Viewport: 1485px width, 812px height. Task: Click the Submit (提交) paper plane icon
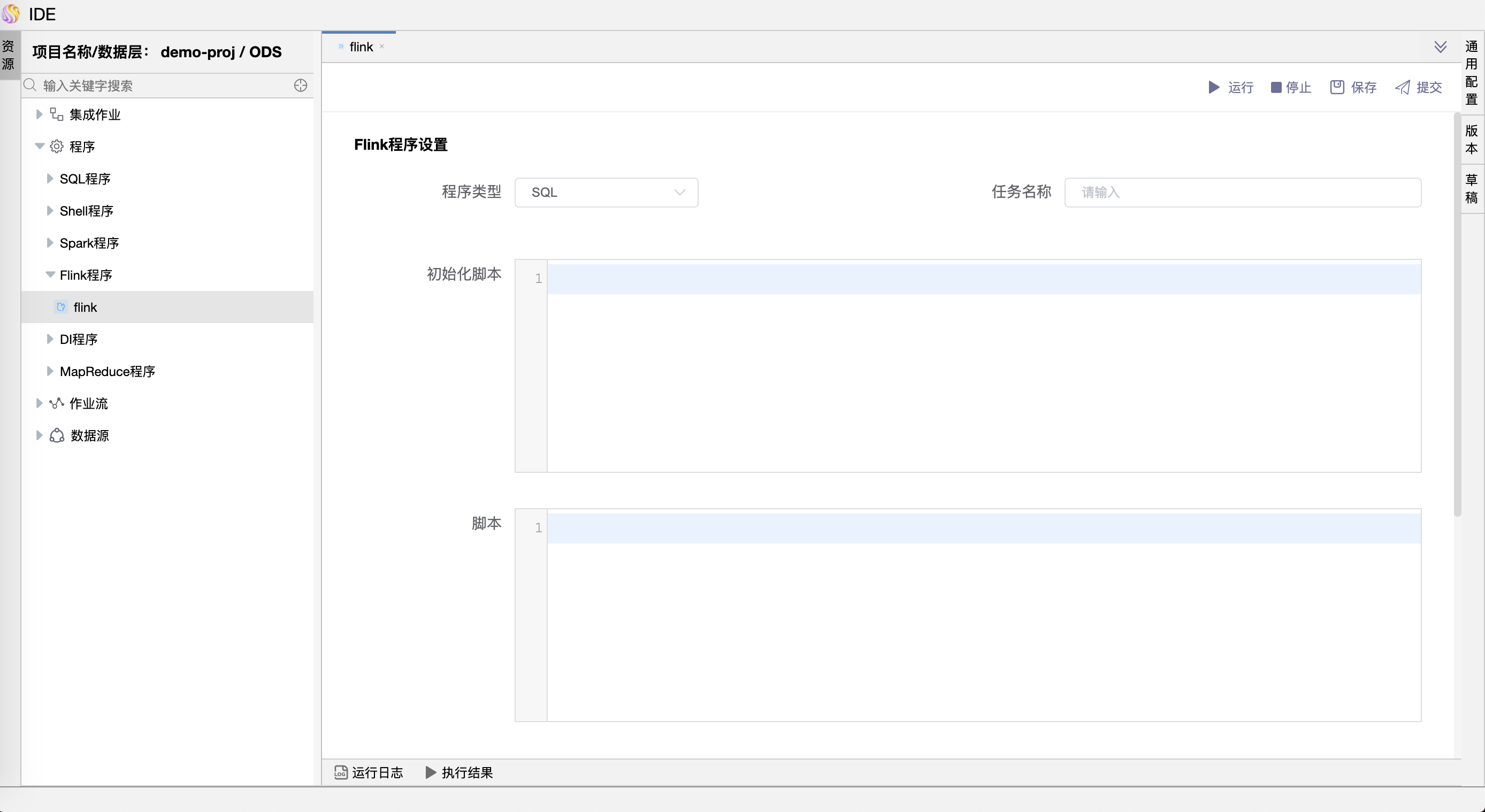coord(1402,87)
